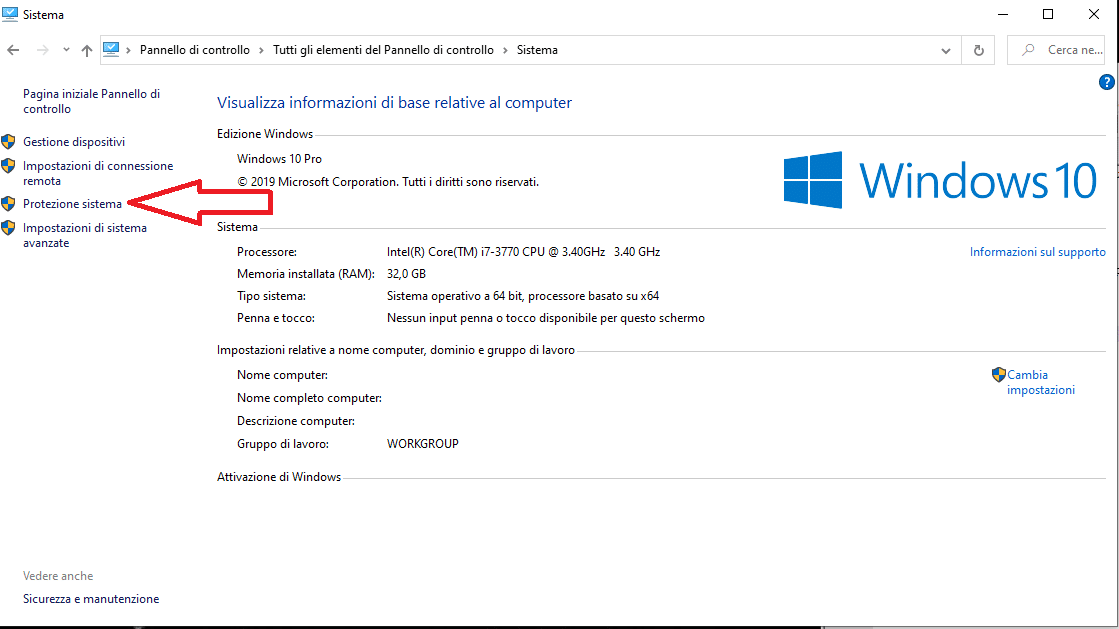Expand the chevron before 'Pannello di controllo'
This screenshot has height=629, width=1119.
pyautogui.click(x=128, y=50)
